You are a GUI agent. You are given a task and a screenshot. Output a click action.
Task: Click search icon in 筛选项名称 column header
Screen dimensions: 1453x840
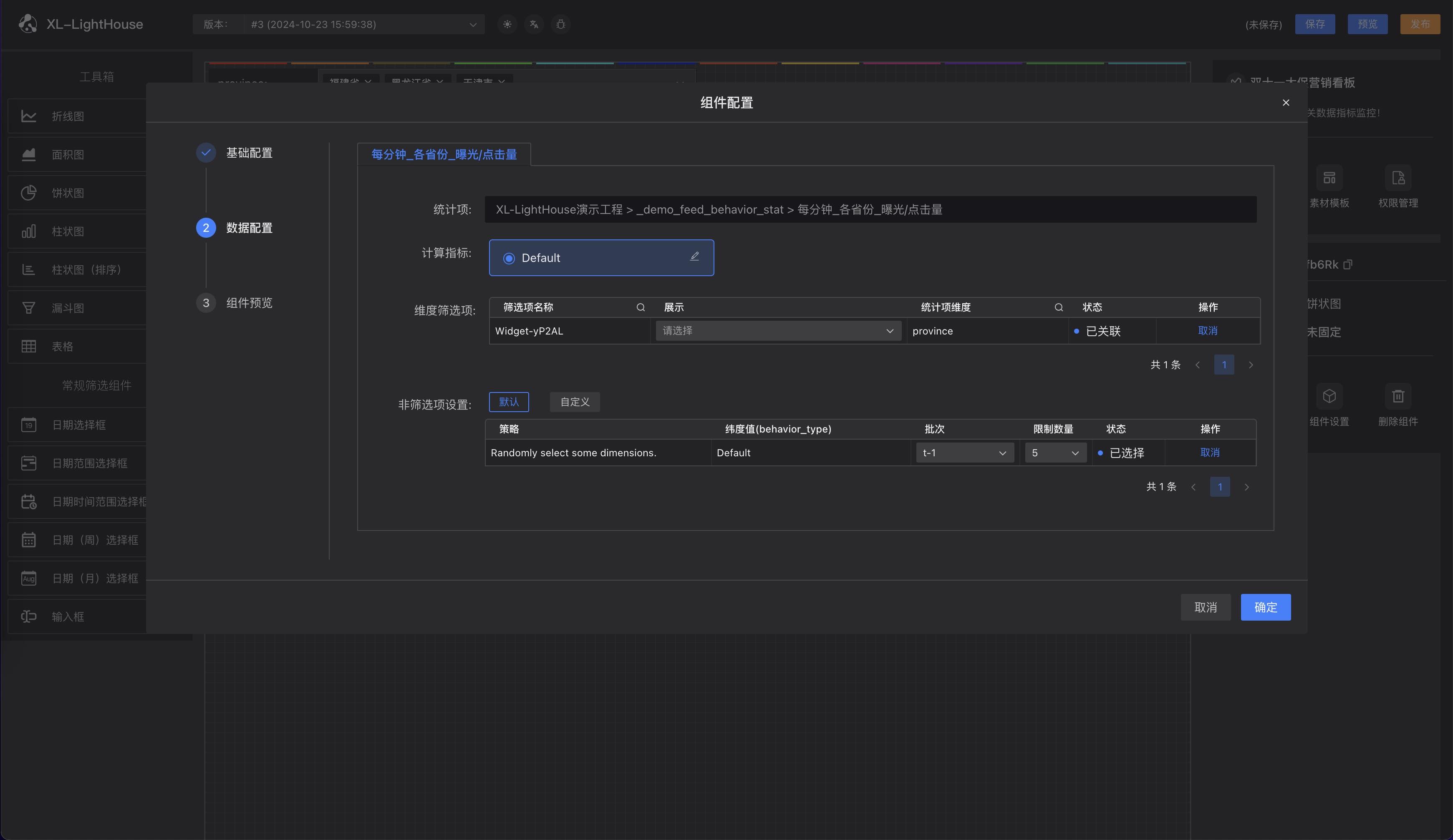point(641,307)
